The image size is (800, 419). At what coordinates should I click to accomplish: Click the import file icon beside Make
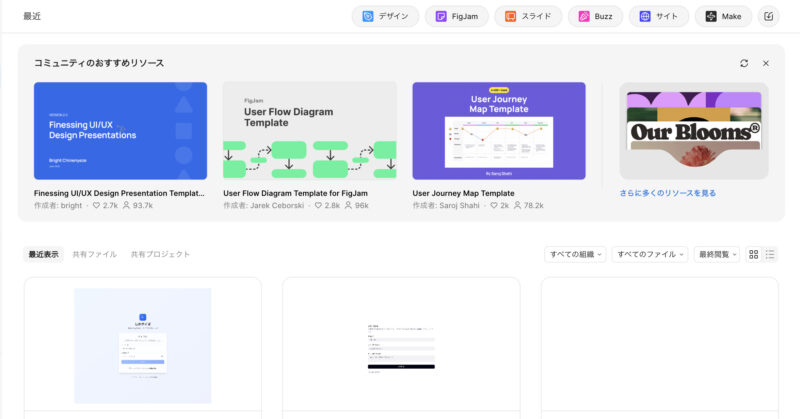click(x=768, y=16)
